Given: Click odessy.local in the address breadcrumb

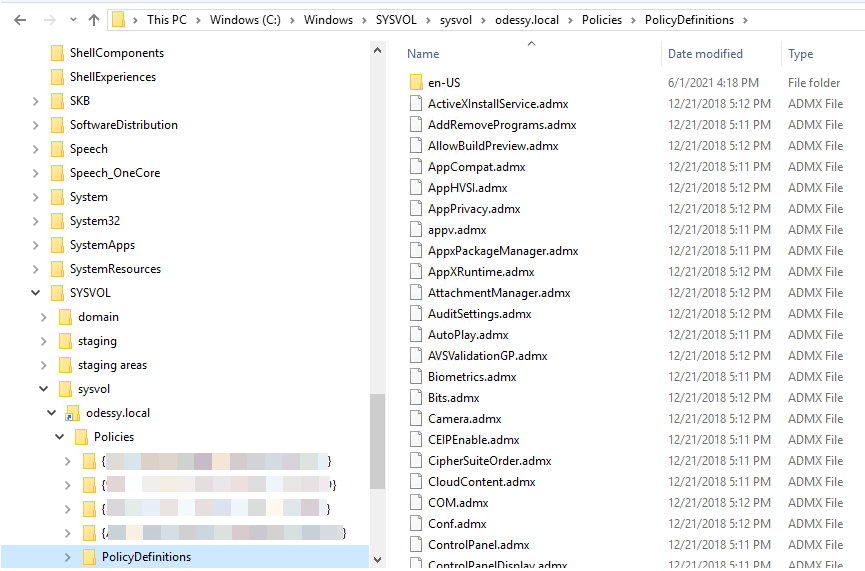Looking at the screenshot, I should [x=527, y=20].
